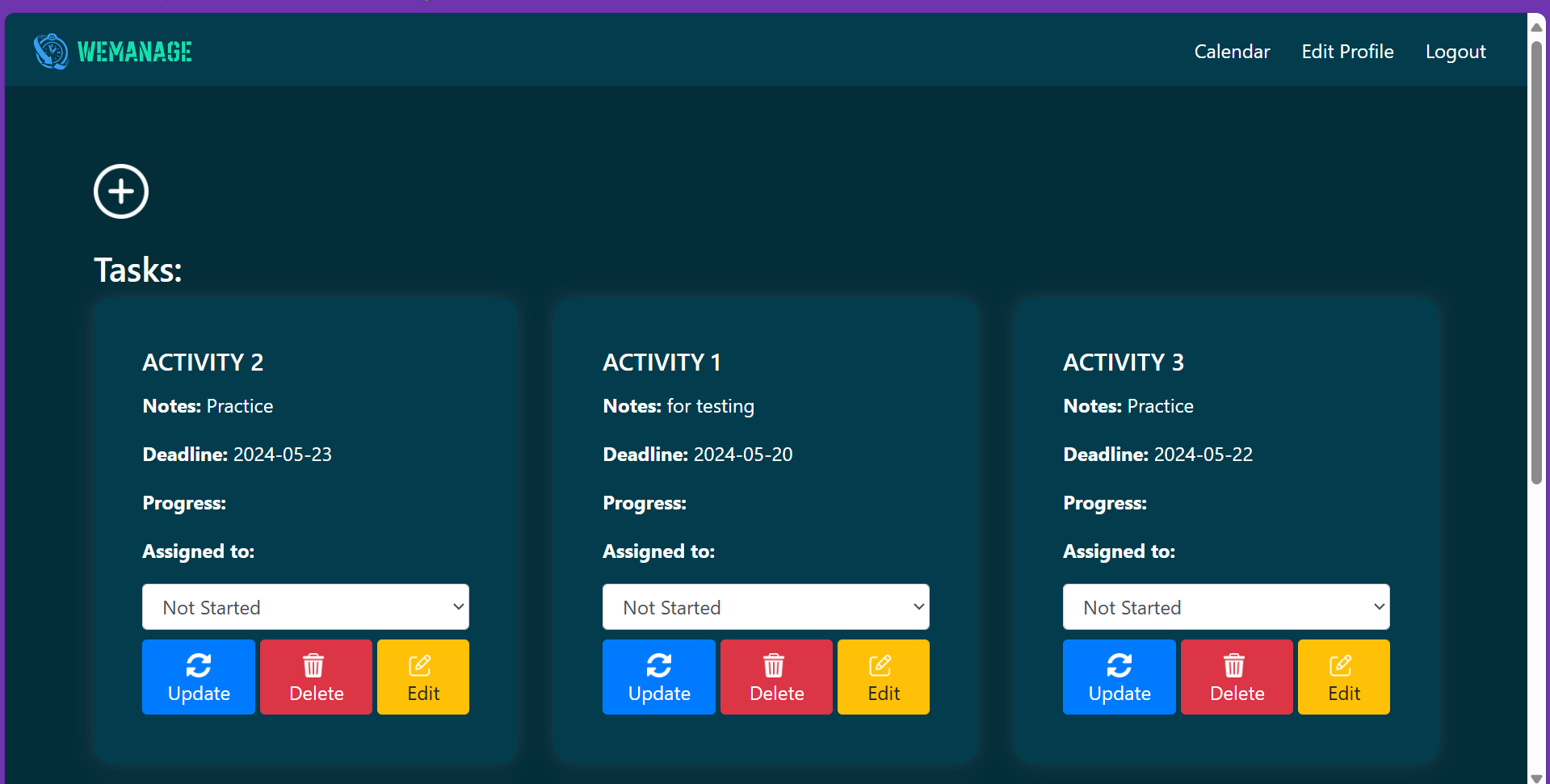Image resolution: width=1550 pixels, height=784 pixels.
Task: Open Edit Profile from the navbar
Action: (1346, 51)
